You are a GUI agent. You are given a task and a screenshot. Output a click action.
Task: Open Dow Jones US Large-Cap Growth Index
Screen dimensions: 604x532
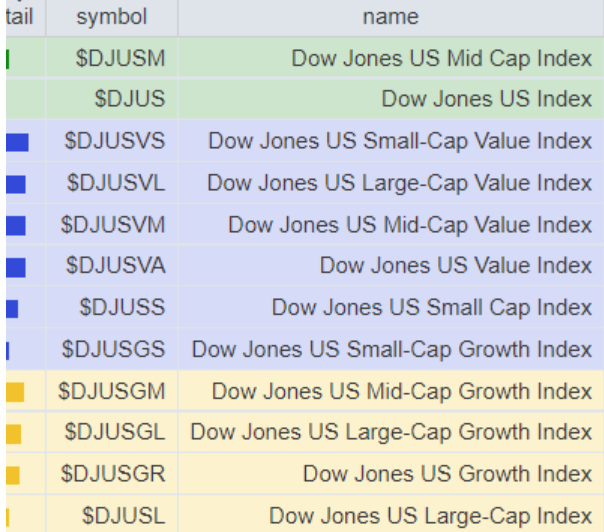point(391,432)
